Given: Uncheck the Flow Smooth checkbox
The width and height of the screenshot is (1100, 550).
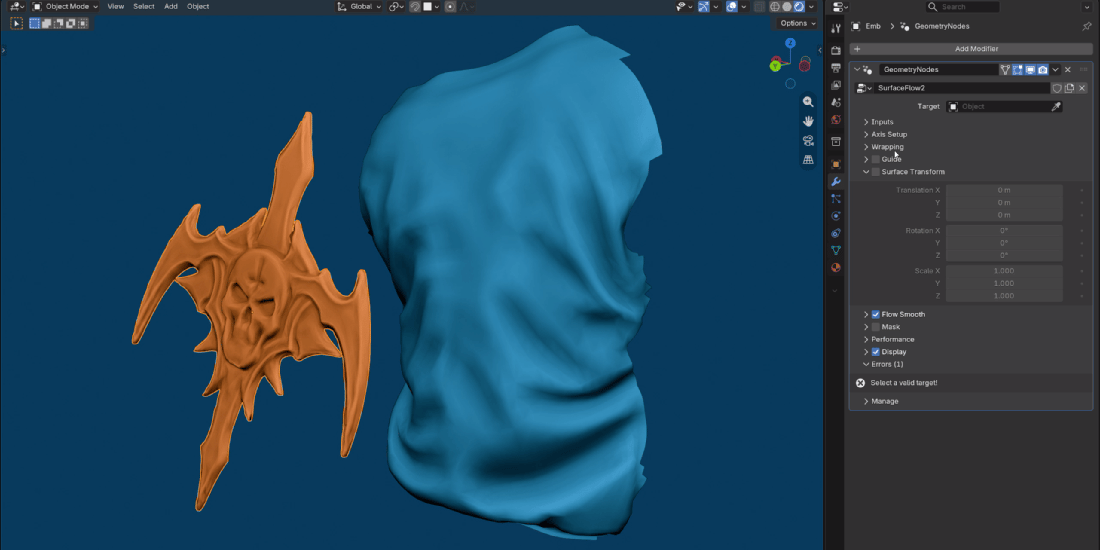Looking at the screenshot, I should pyautogui.click(x=876, y=314).
